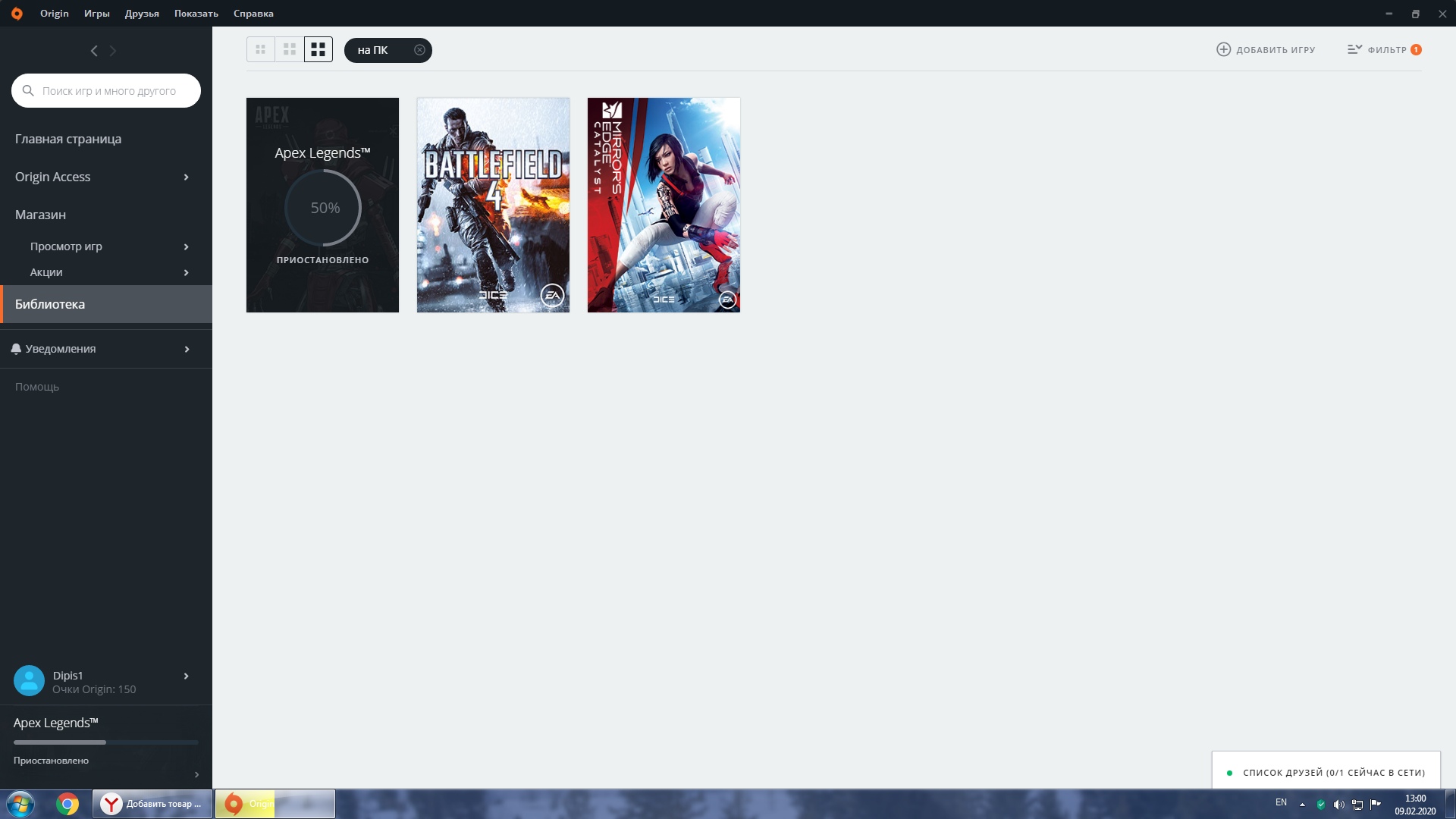
Task: Click Apex Legends download progress bar
Action: coord(106,742)
